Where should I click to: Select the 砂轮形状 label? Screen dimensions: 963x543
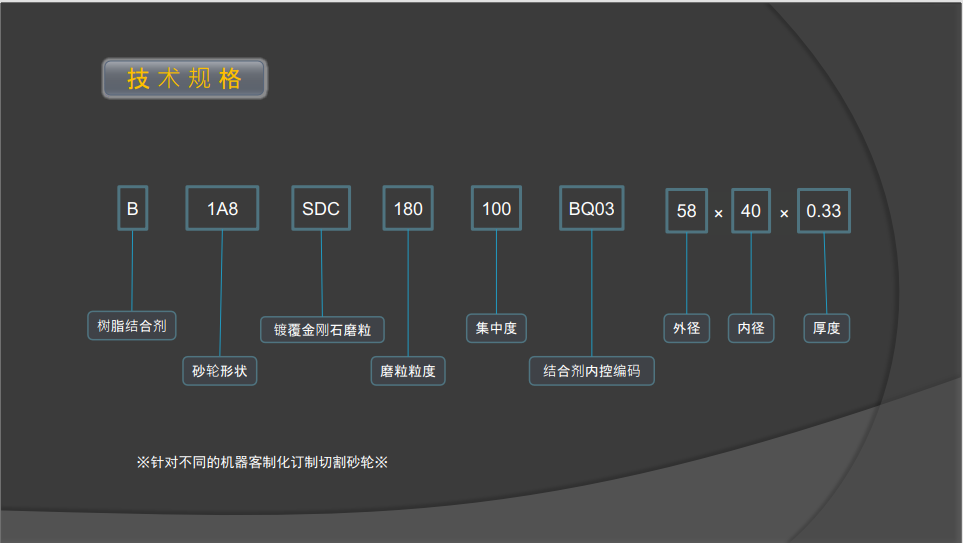(220, 371)
